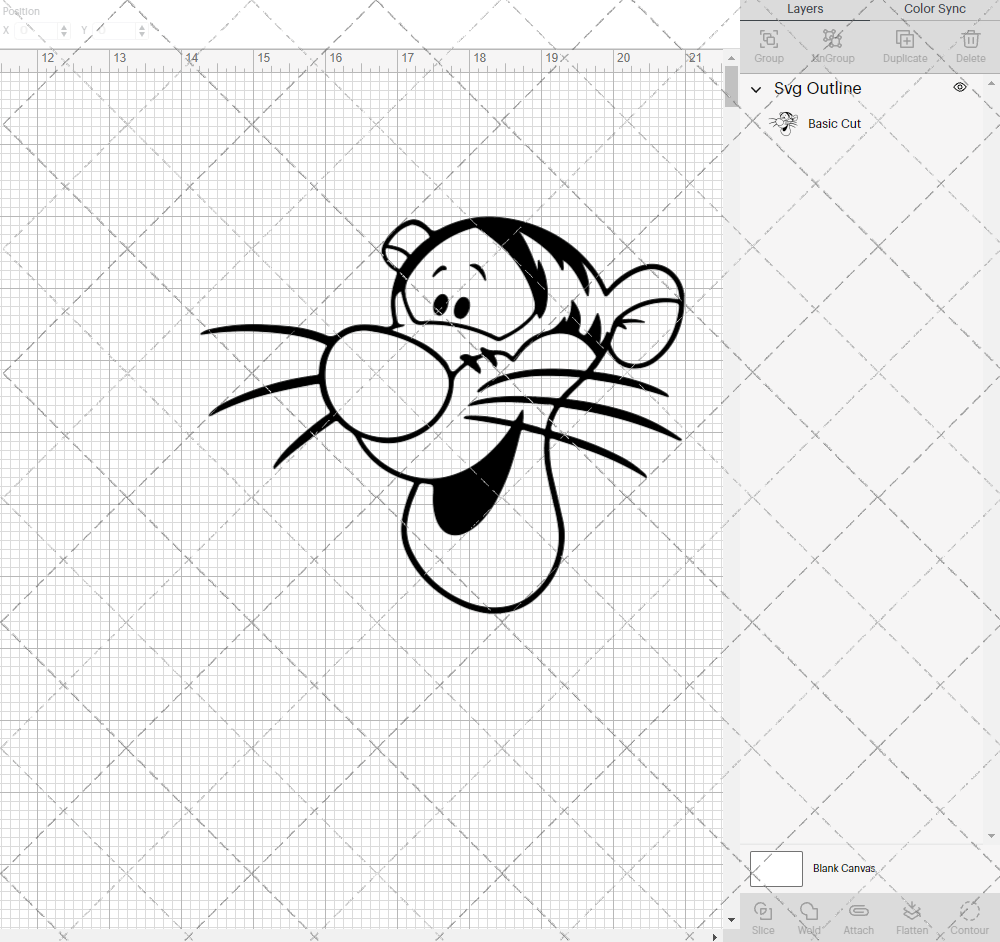Click the UnGroup icon

point(832,40)
